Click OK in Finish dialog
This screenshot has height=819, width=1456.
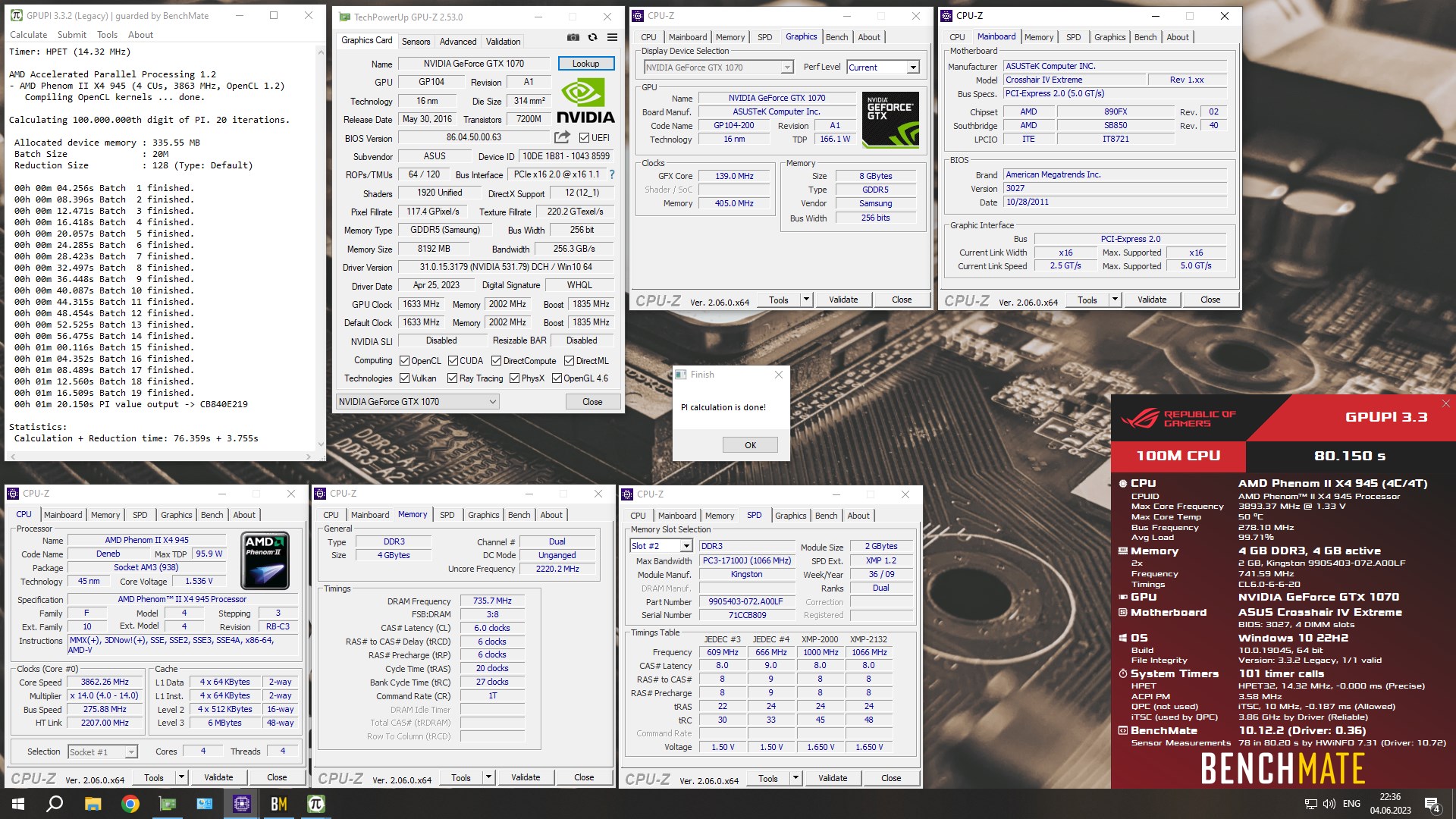coord(750,445)
